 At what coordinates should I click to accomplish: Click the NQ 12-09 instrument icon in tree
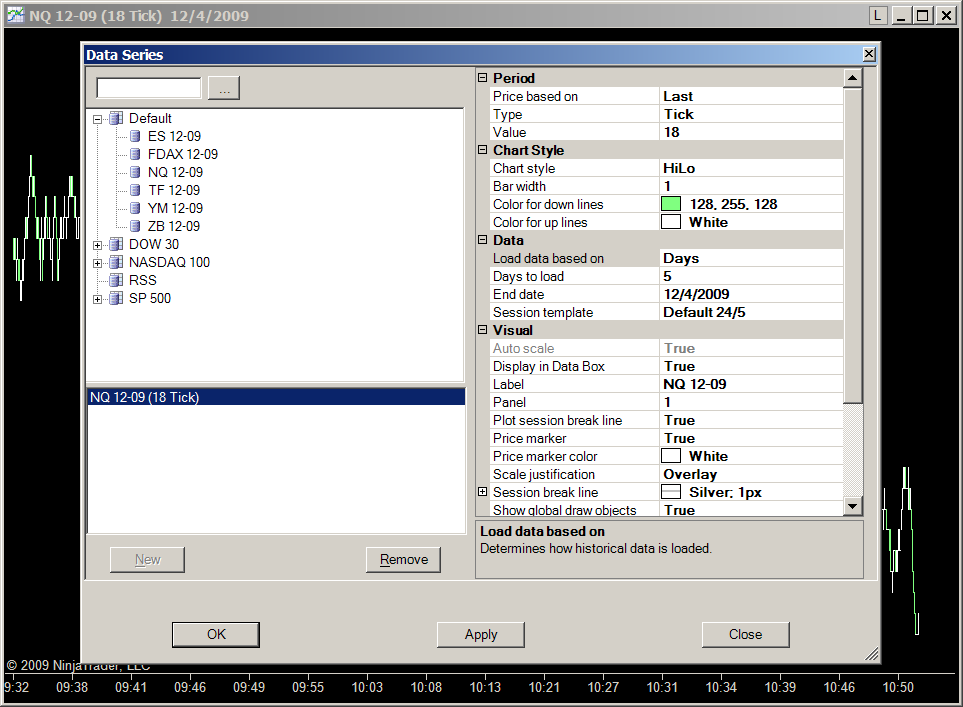(x=135, y=172)
